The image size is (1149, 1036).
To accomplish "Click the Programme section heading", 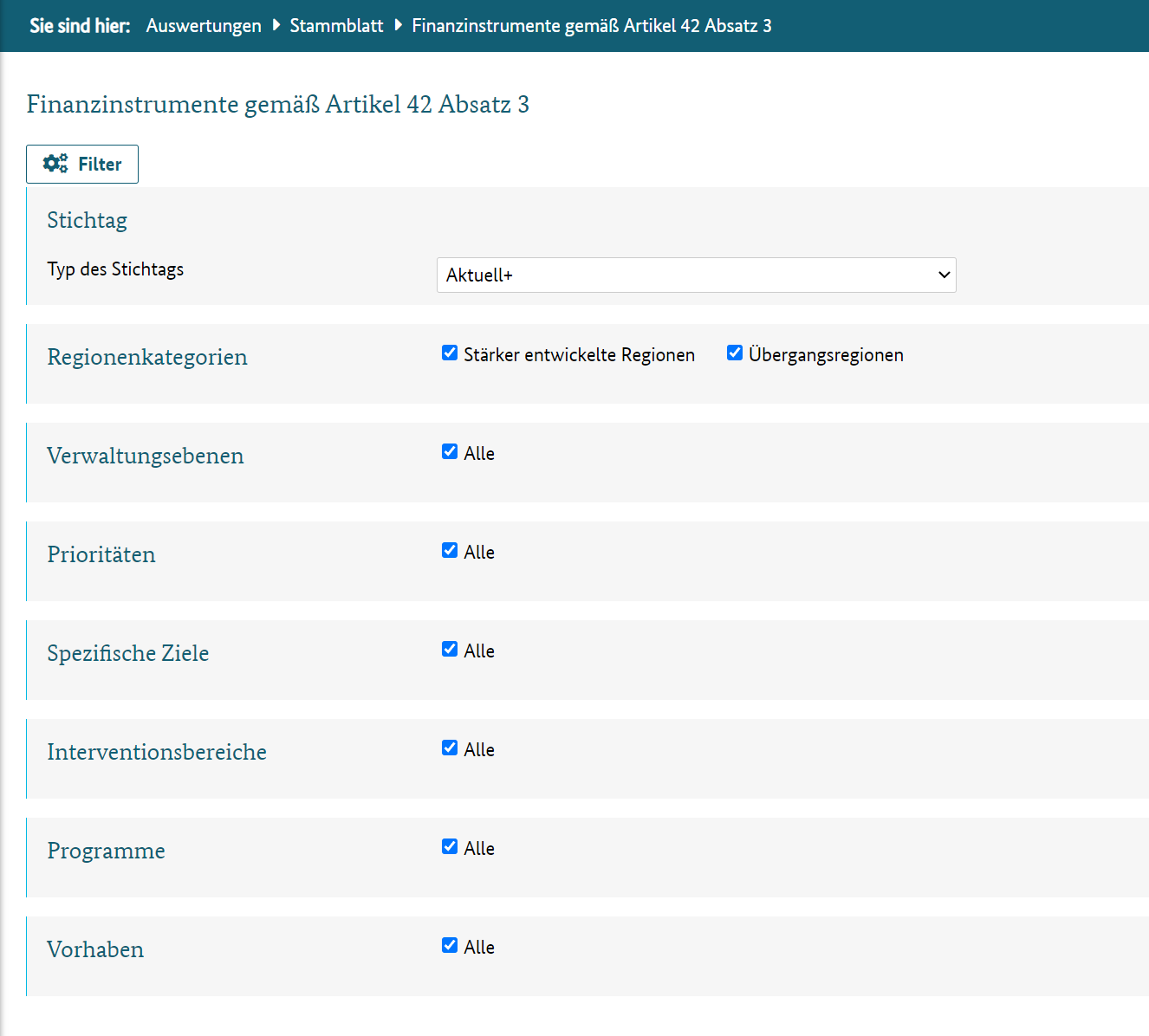I will (x=106, y=851).
